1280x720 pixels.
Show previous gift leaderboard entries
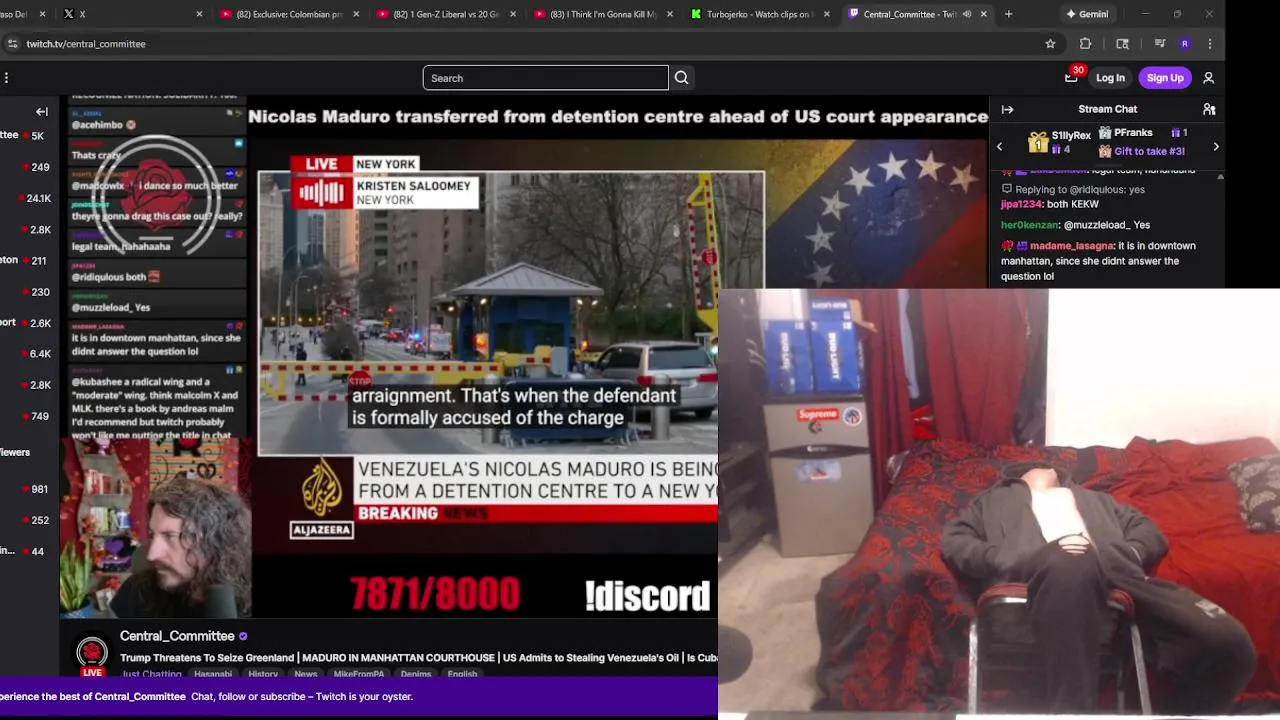999,147
